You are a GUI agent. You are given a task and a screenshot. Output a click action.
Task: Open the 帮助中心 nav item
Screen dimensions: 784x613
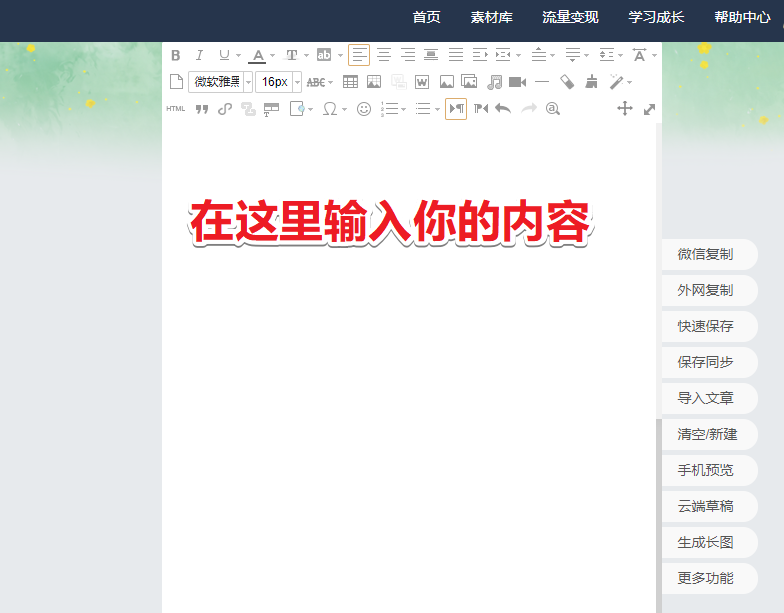point(742,17)
